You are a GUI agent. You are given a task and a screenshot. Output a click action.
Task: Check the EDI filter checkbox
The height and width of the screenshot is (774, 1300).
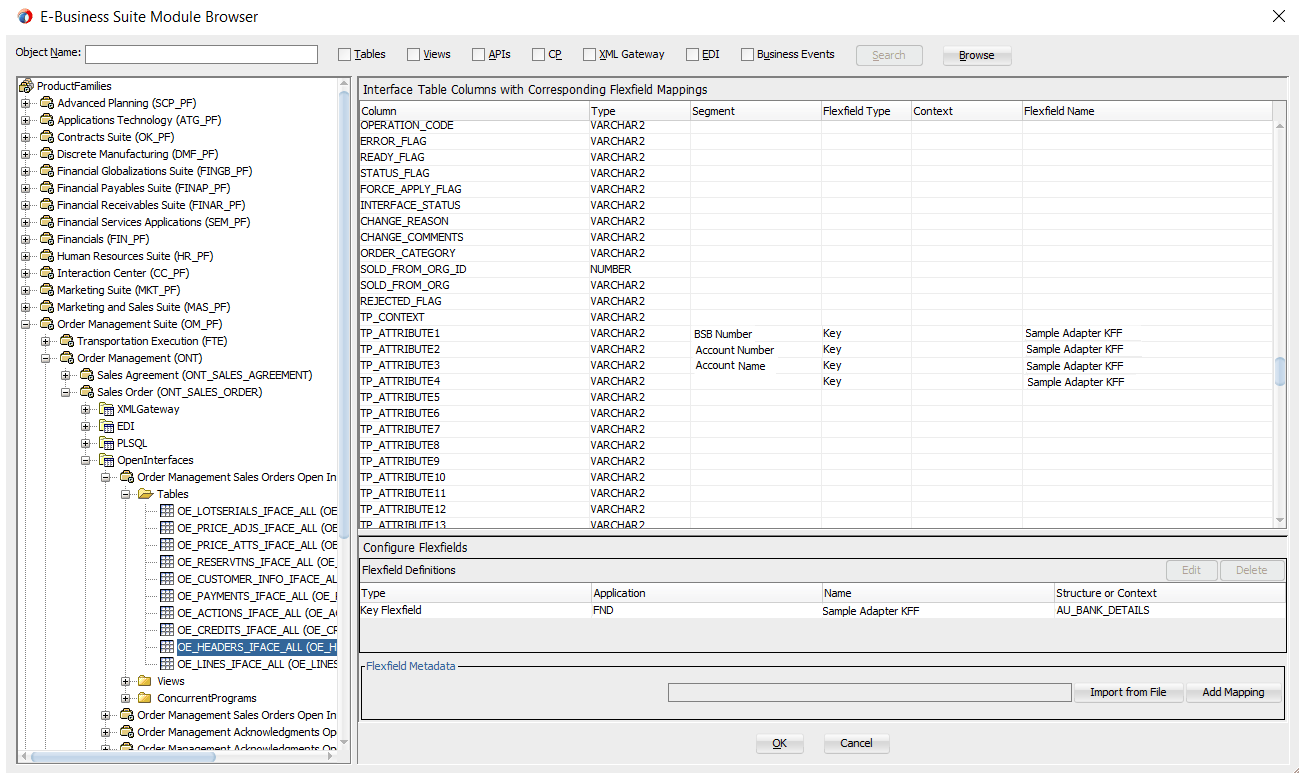point(692,55)
